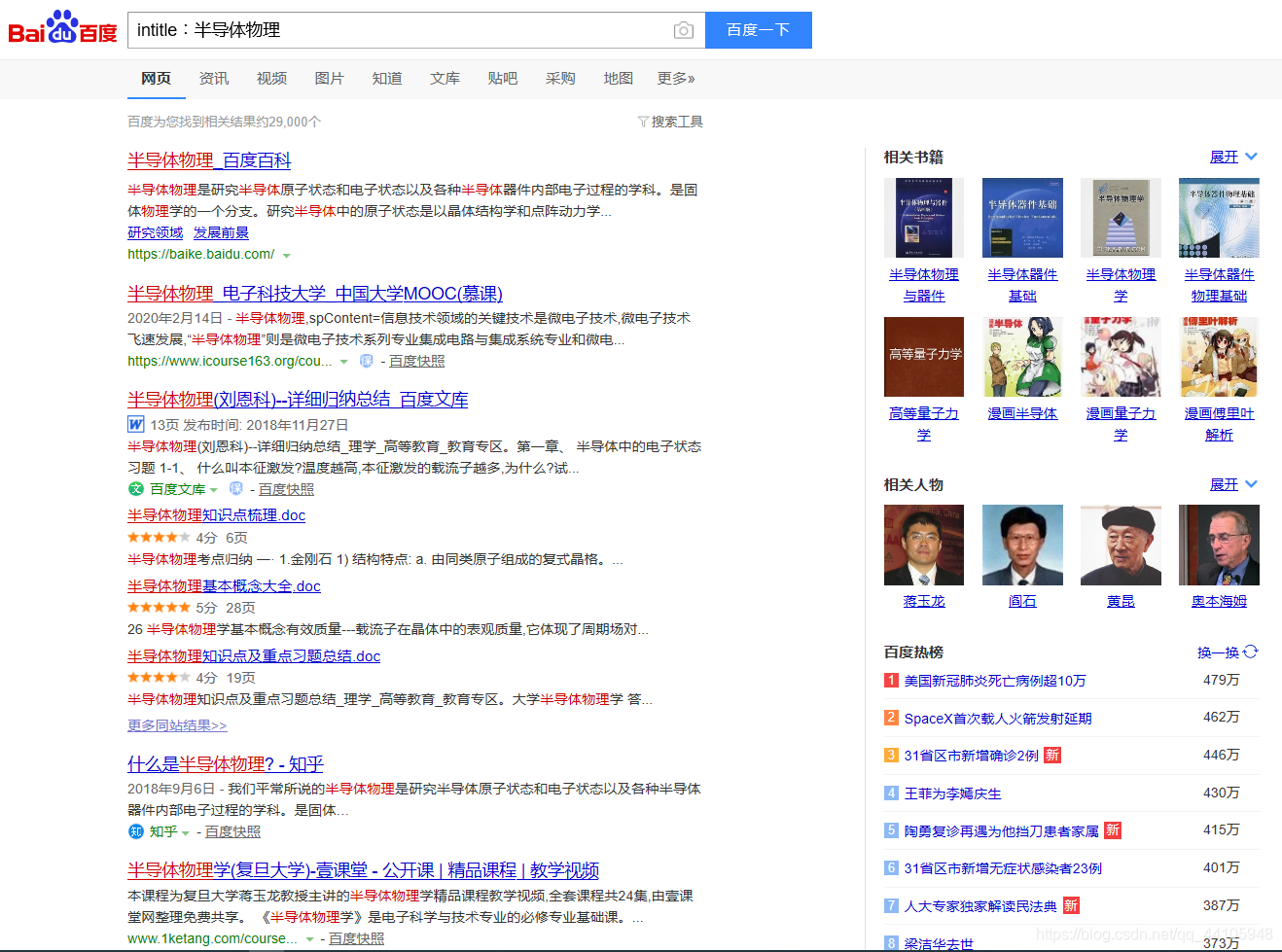Open 半导体物理基本概念大全.doc

pyautogui.click(x=224, y=586)
